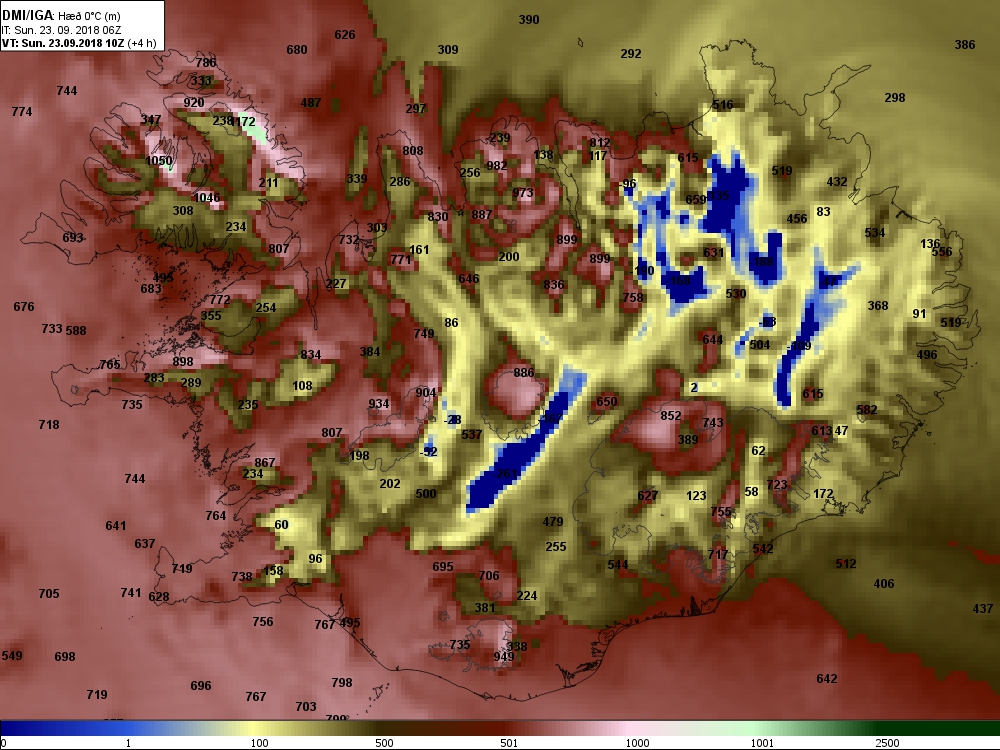Viewport: 1000px width, 750px height.
Task: Click the '582' value in the east
Action: point(867,409)
